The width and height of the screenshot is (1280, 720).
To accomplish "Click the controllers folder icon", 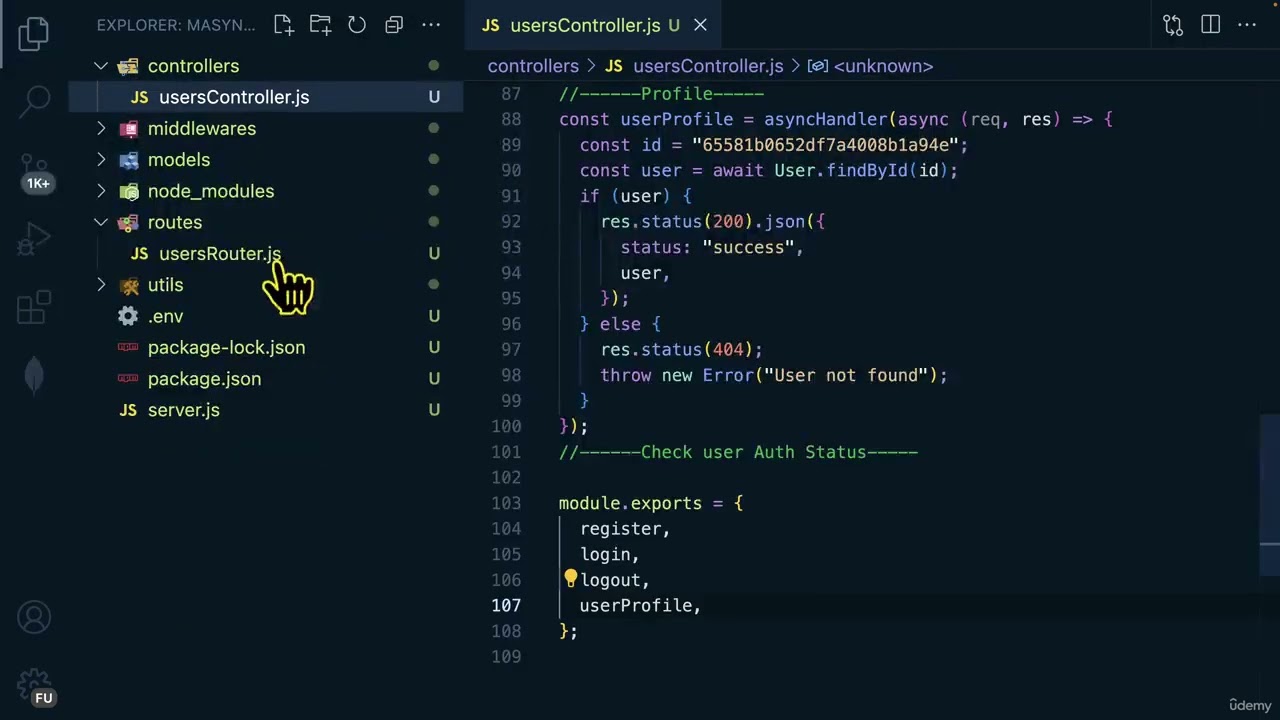I will click(128, 66).
